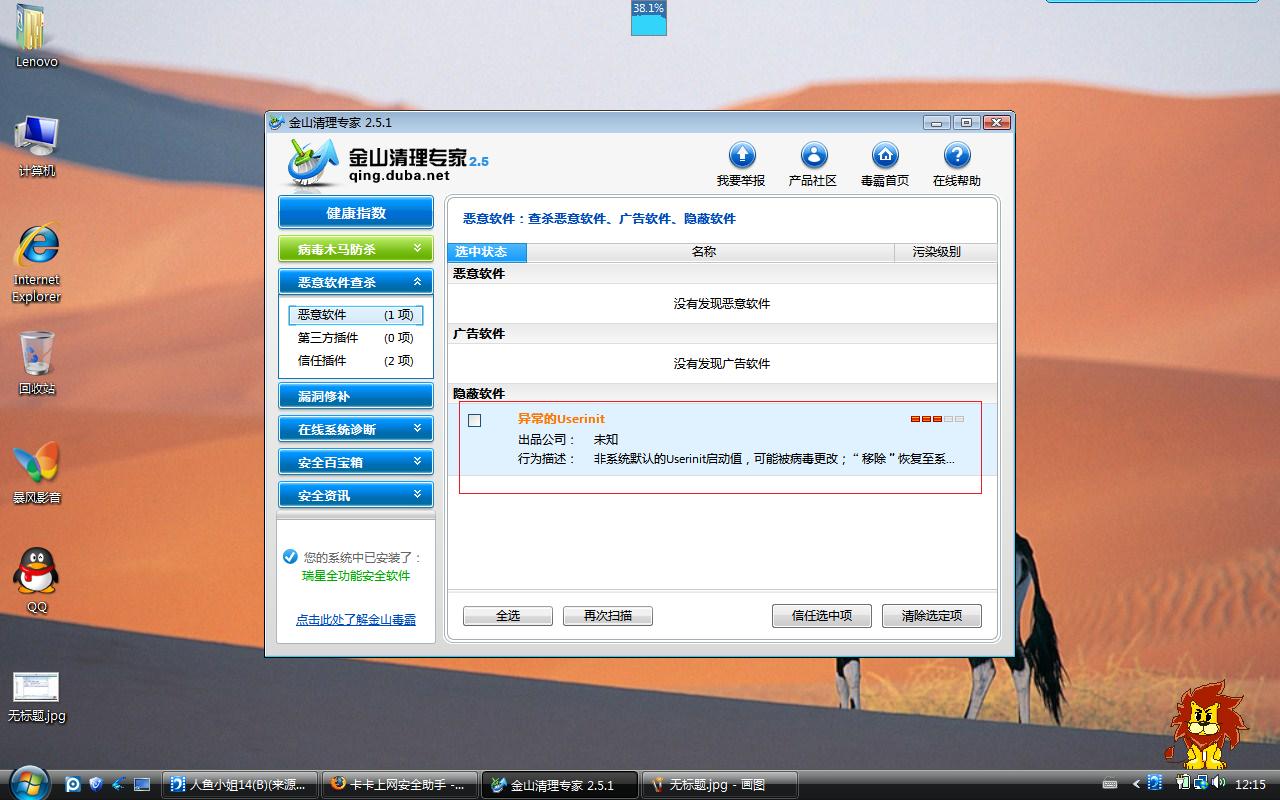Viewport: 1280px width, 800px height.
Task: Click the qing.duba.net address text
Action: tap(399, 175)
